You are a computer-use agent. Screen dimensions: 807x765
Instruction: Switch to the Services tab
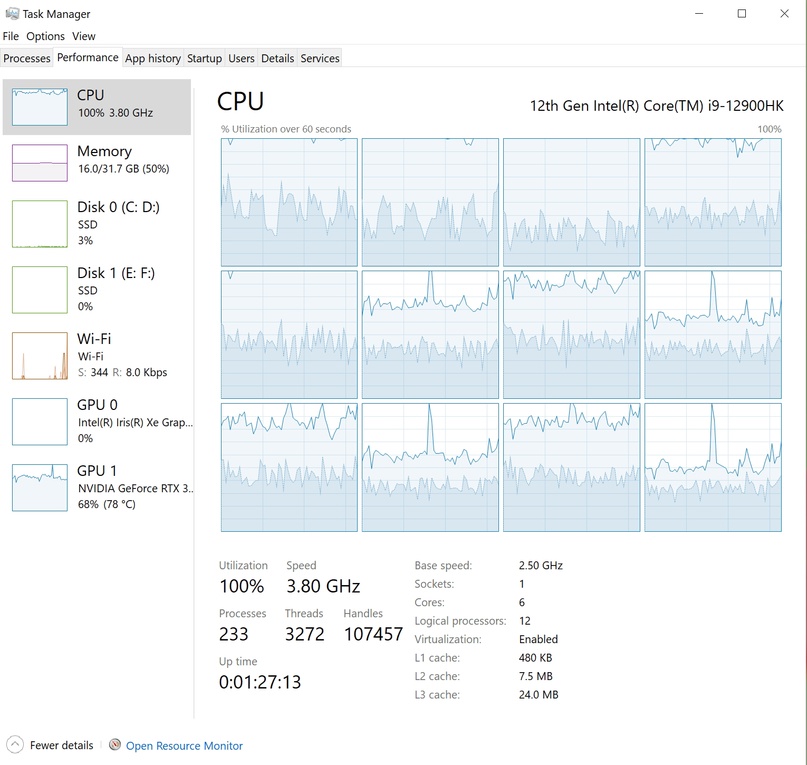coord(320,58)
